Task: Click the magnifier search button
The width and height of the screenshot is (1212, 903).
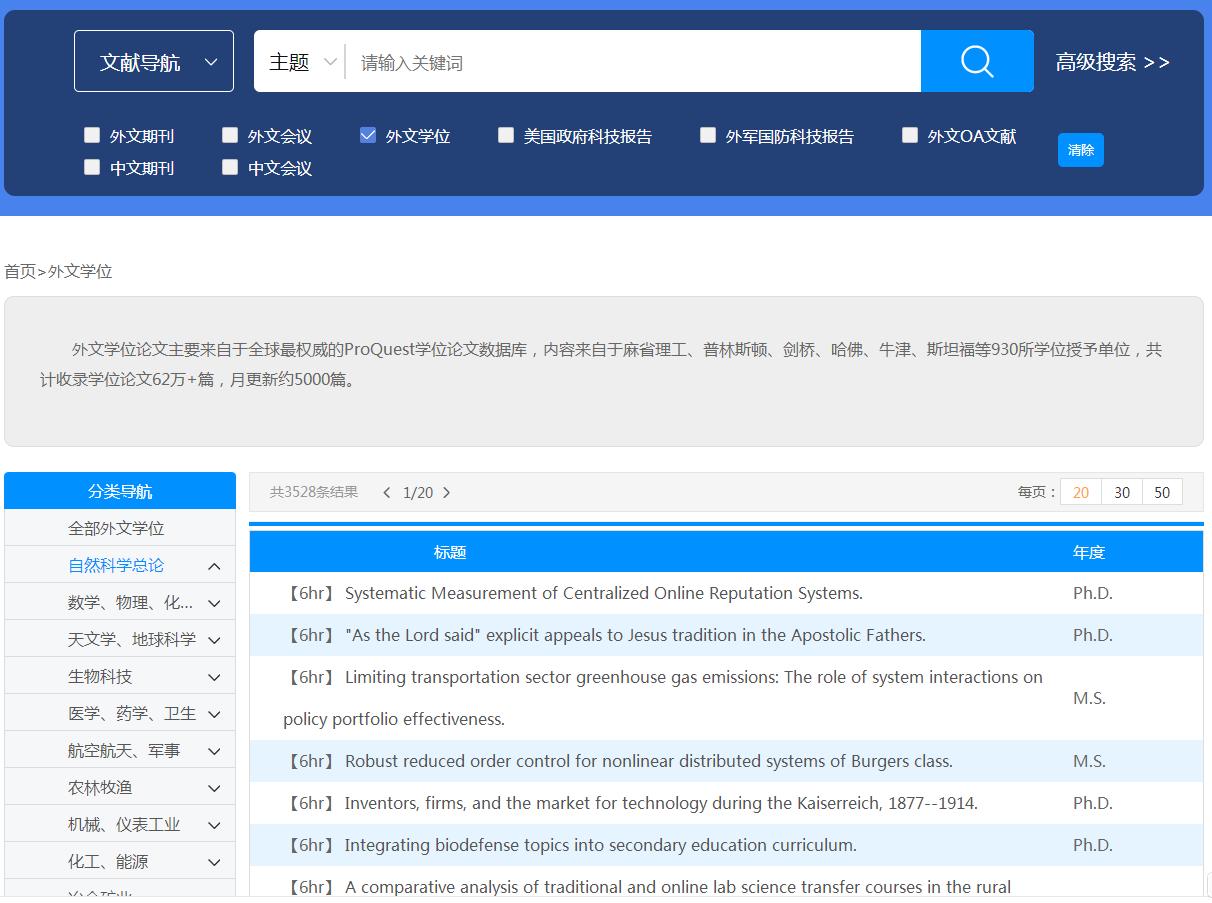Action: [x=977, y=61]
